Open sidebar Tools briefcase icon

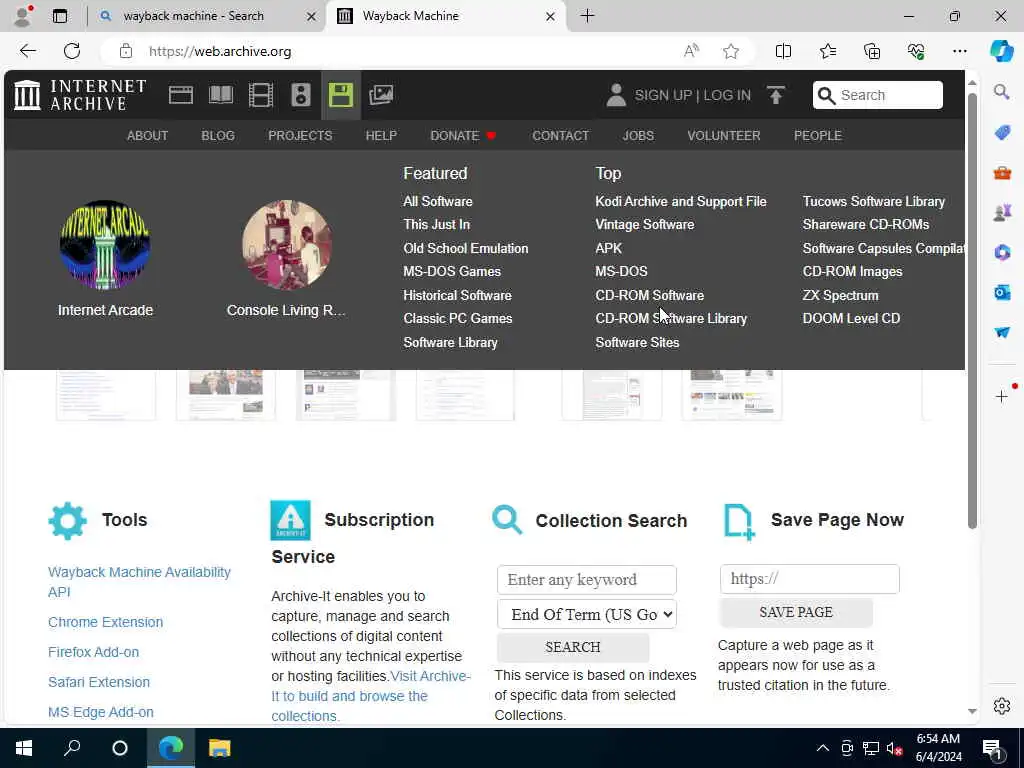pyautogui.click(x=1002, y=173)
